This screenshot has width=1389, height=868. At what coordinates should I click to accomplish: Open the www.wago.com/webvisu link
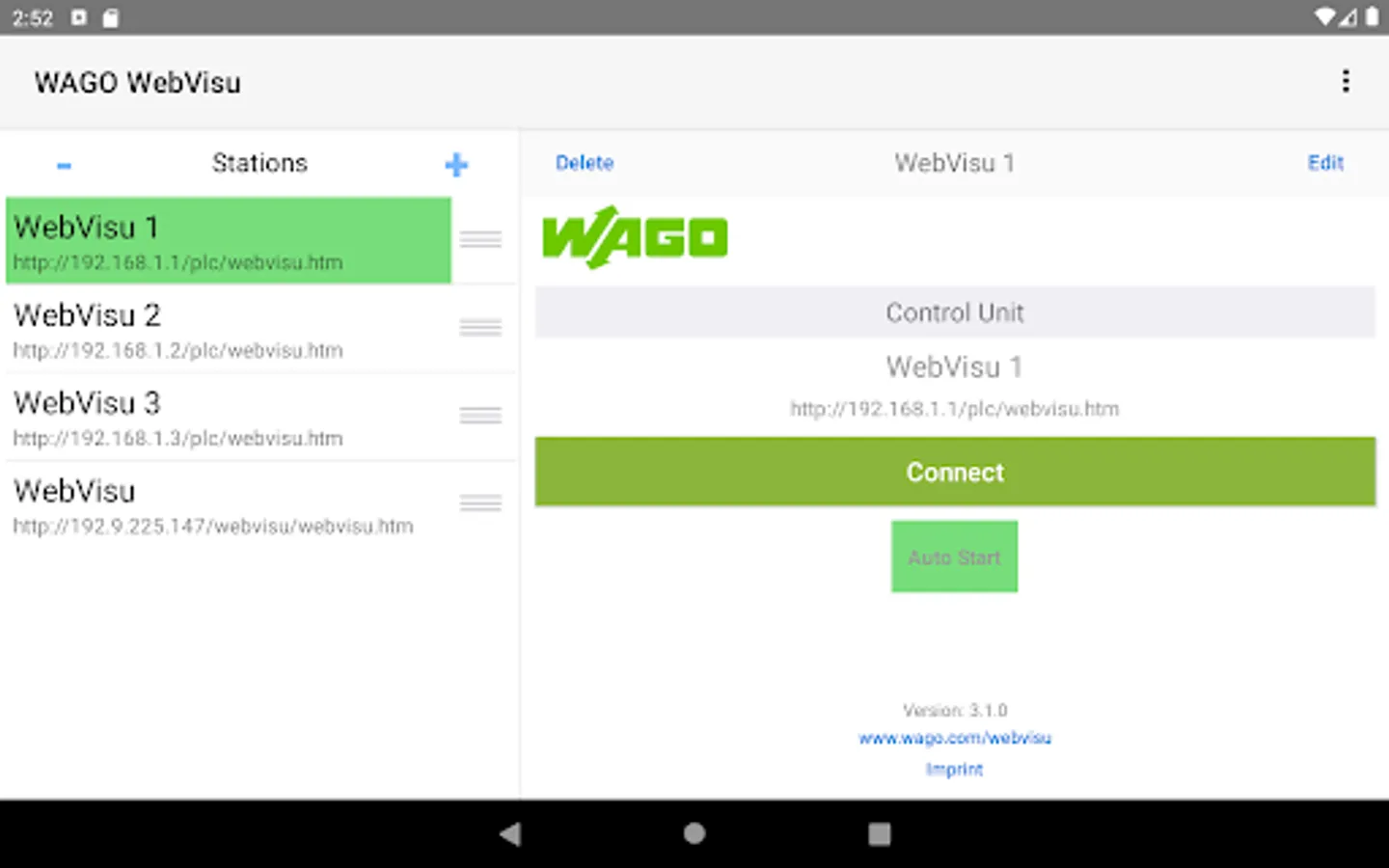click(x=955, y=738)
